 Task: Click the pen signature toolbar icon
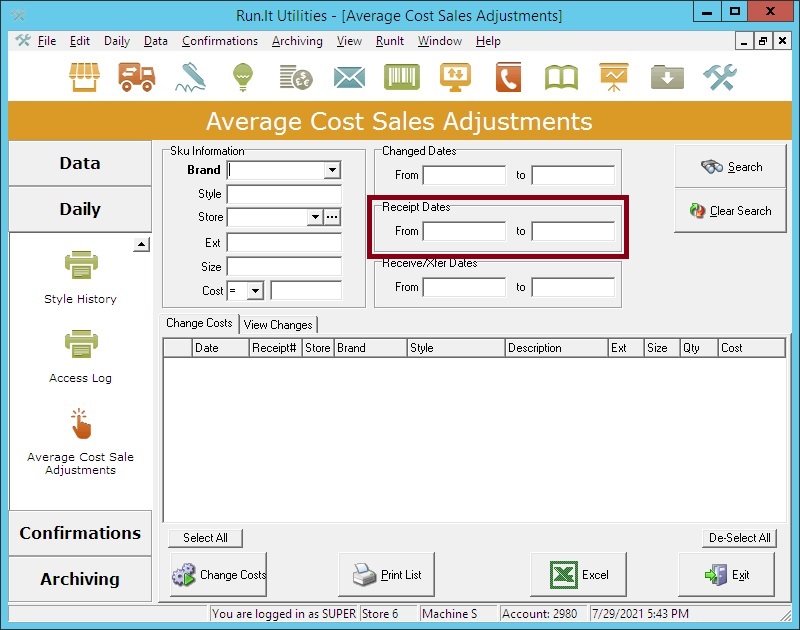click(x=190, y=78)
